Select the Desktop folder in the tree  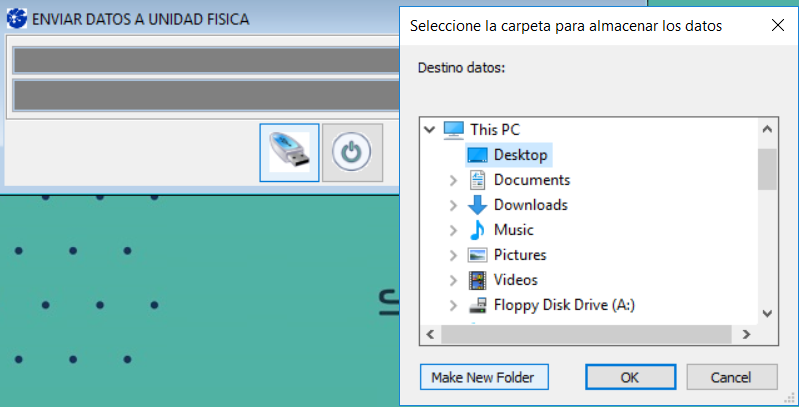[x=520, y=155]
